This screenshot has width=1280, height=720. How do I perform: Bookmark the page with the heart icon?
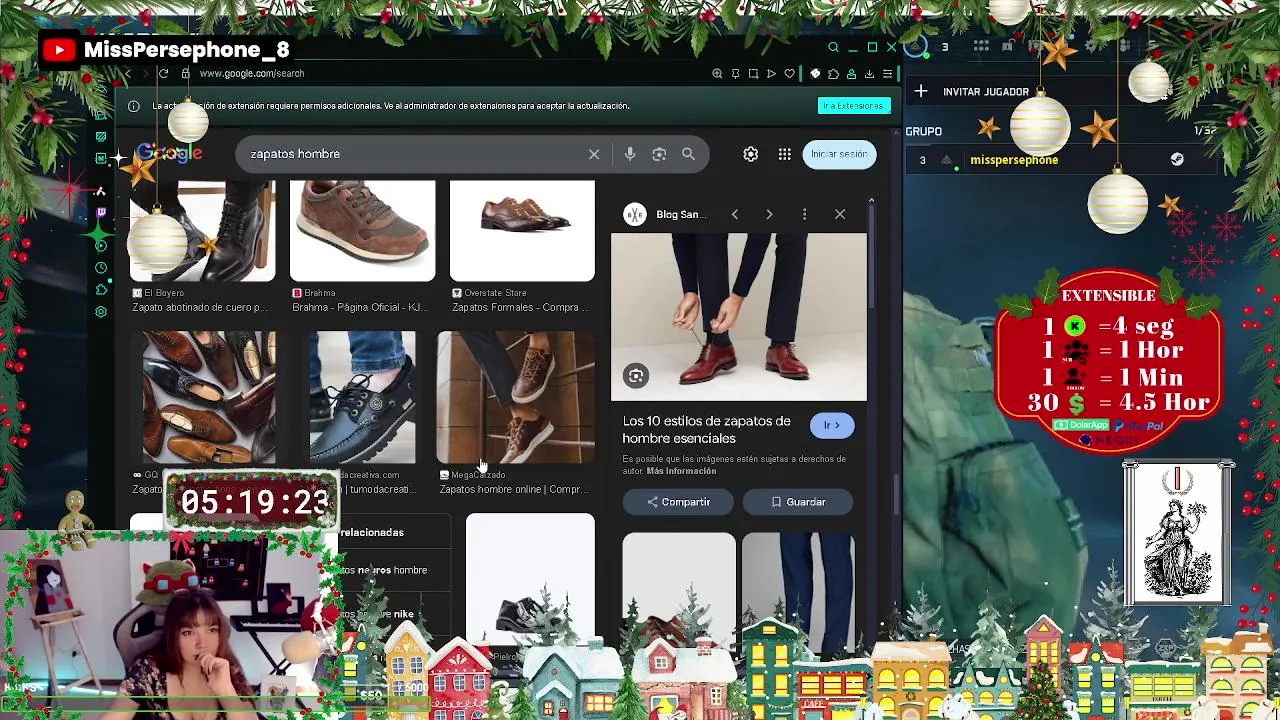click(x=789, y=73)
